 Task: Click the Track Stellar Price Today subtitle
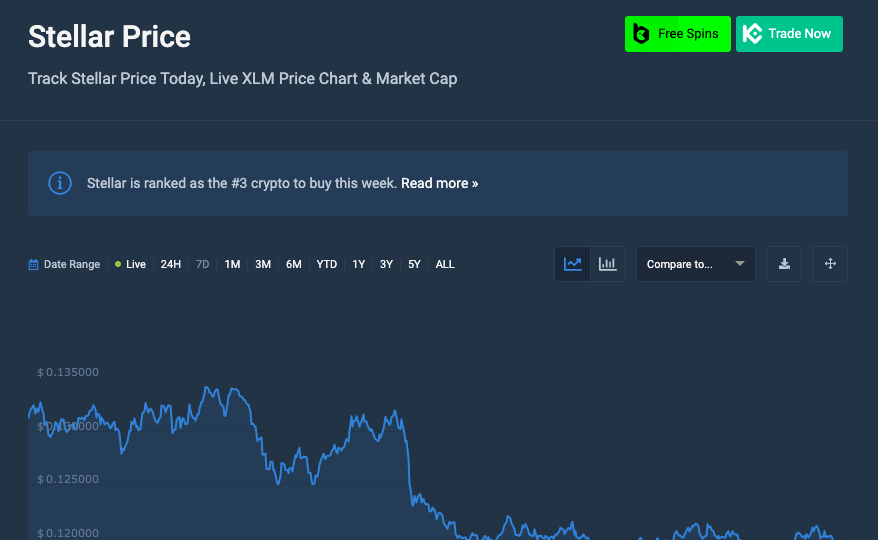pyautogui.click(x=242, y=78)
